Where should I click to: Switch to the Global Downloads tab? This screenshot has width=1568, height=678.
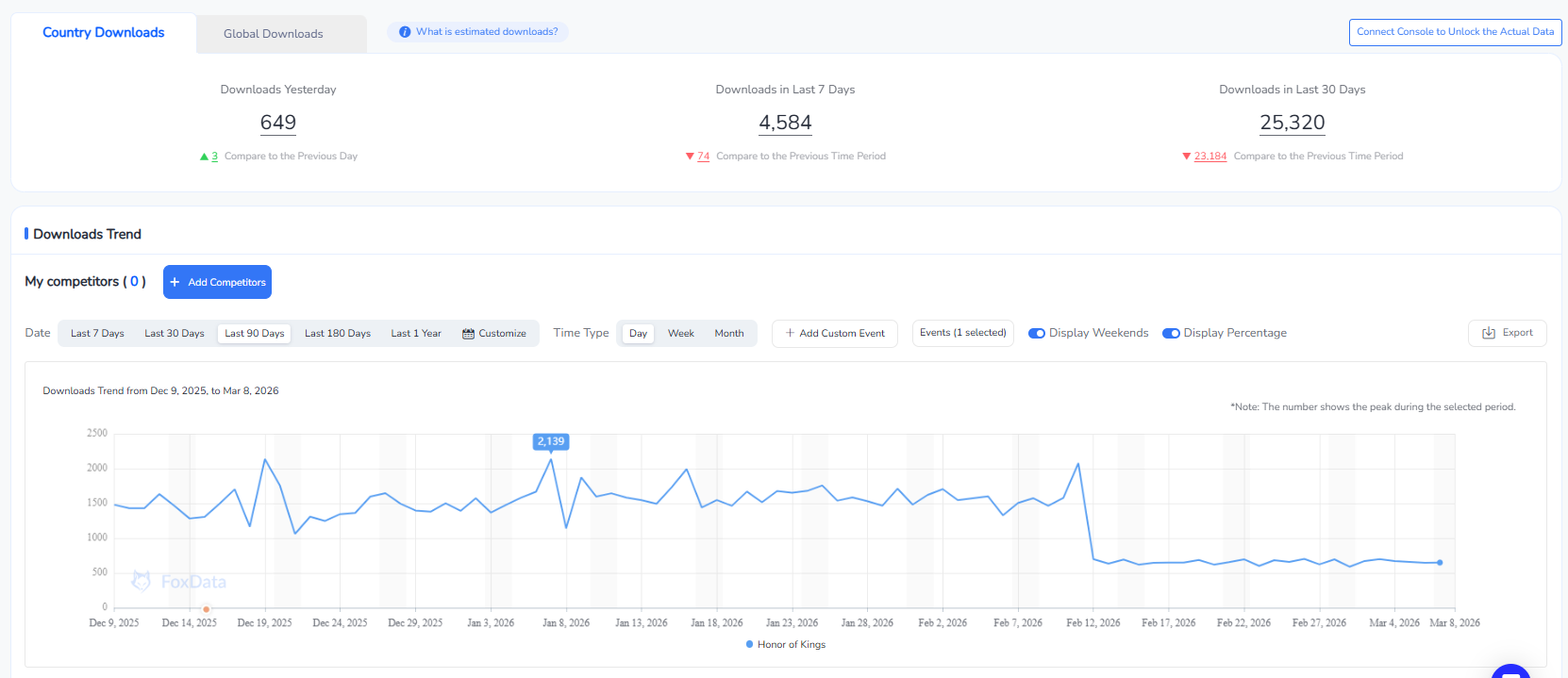[x=273, y=34]
